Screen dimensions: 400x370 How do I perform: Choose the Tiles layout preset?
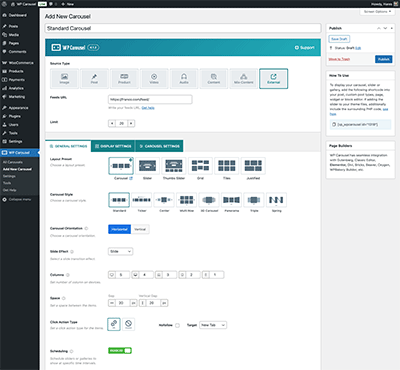coord(227,166)
